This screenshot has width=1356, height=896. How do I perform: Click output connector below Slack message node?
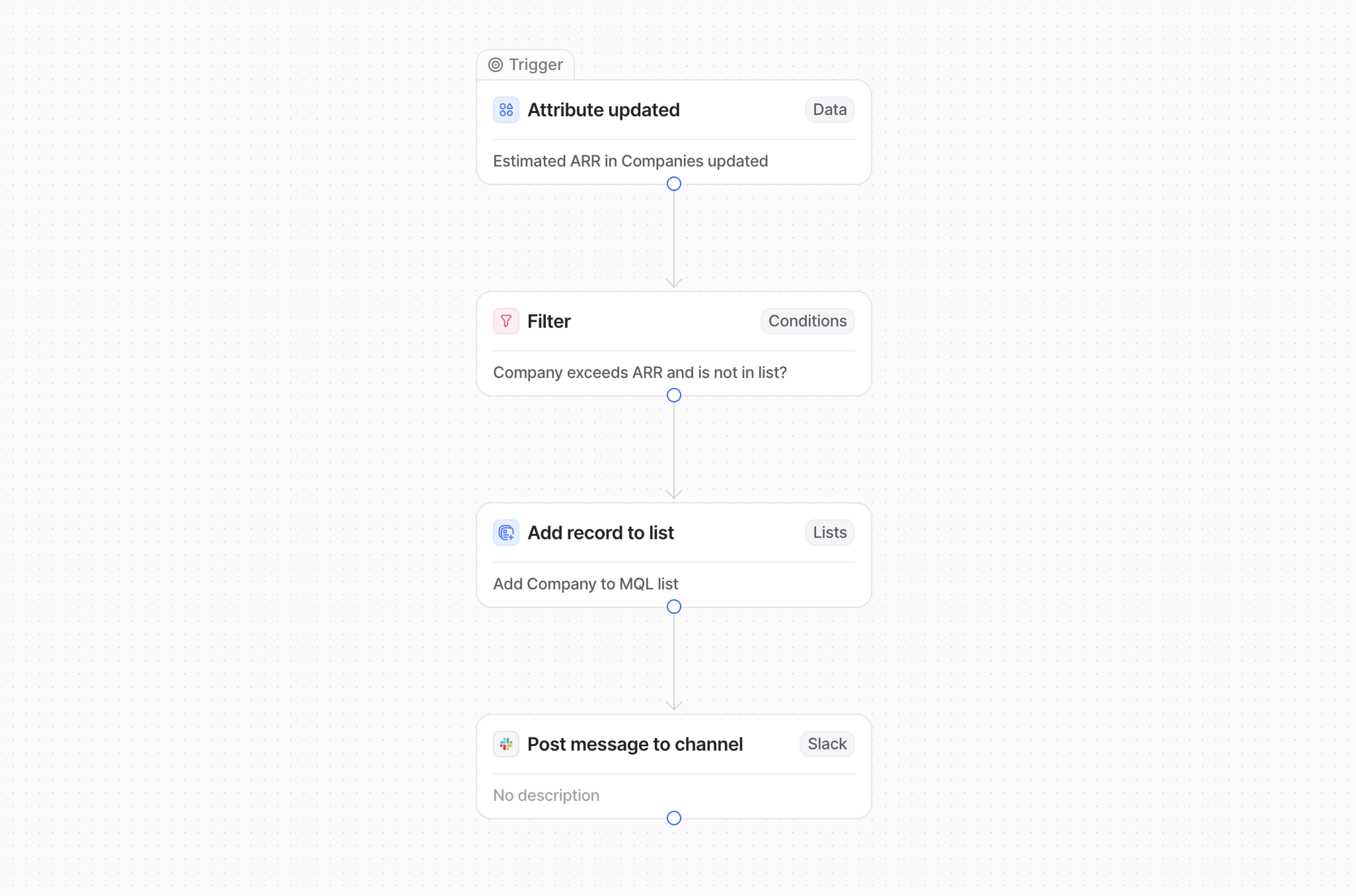[x=674, y=818]
